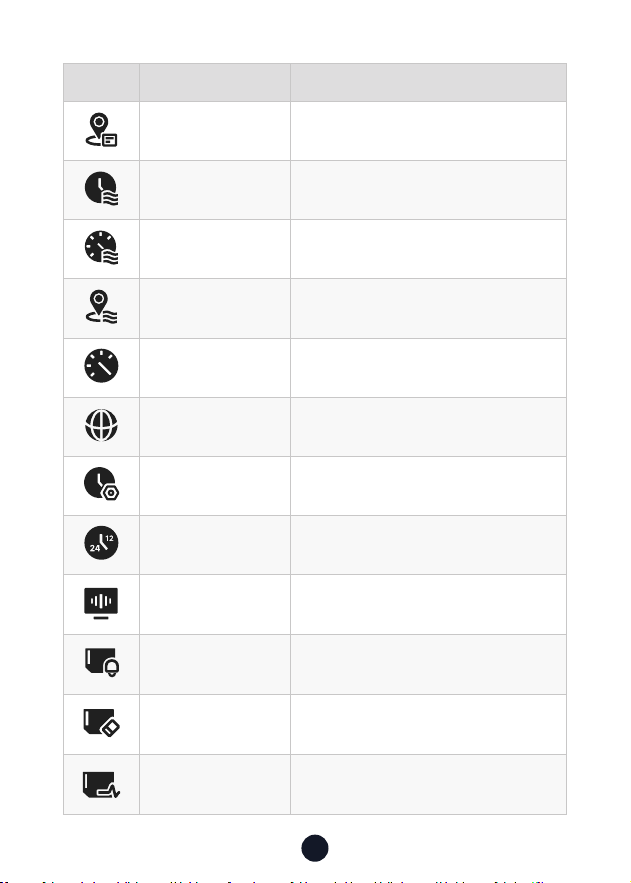Select the card with pulse line icon

101,784
